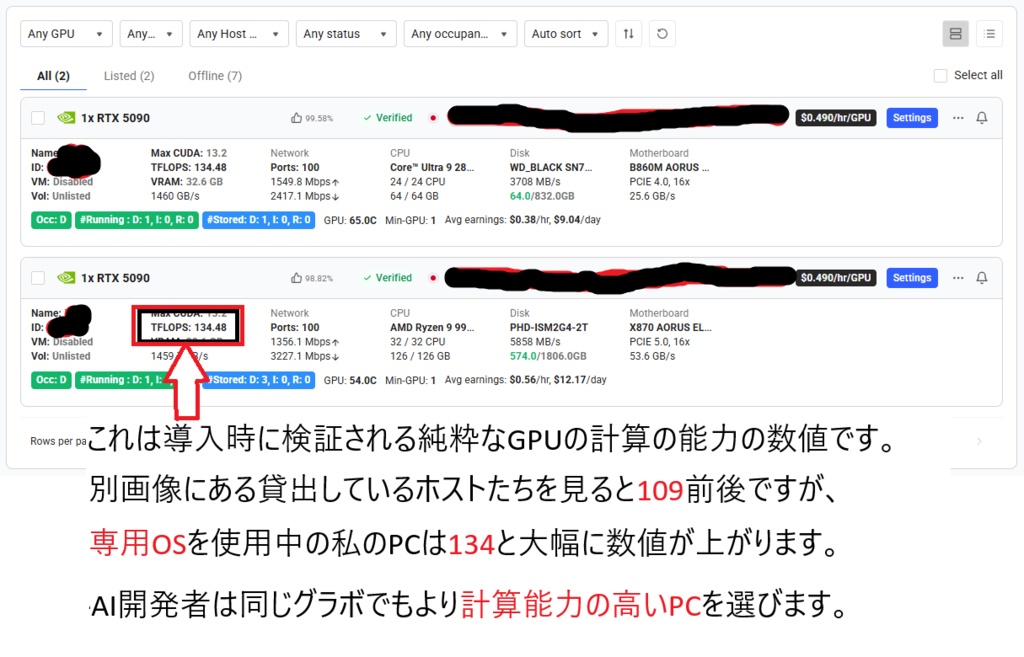This screenshot has width=1024, height=657.
Task: Click Verified badge on the X870 AORUS machine
Action: click(x=388, y=278)
